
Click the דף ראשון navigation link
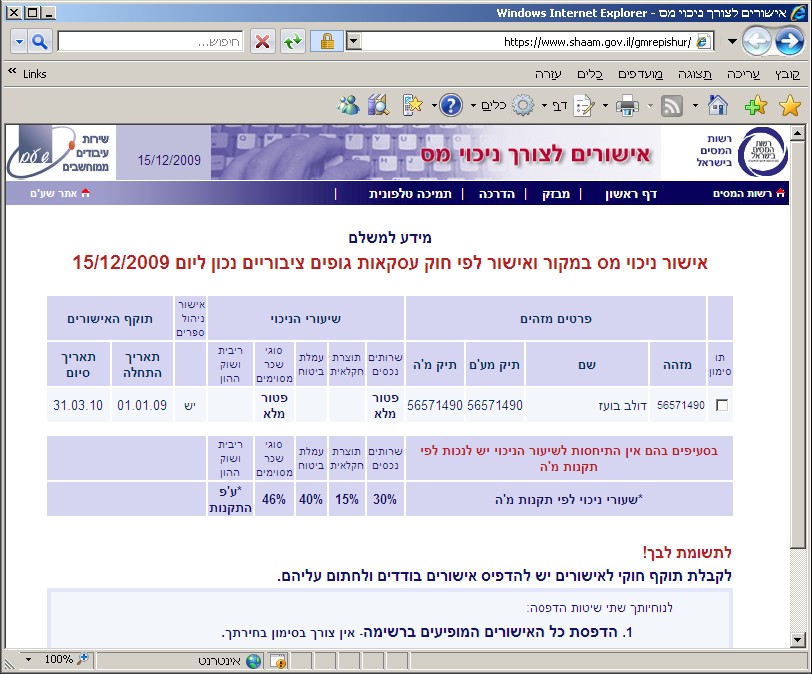click(629, 193)
